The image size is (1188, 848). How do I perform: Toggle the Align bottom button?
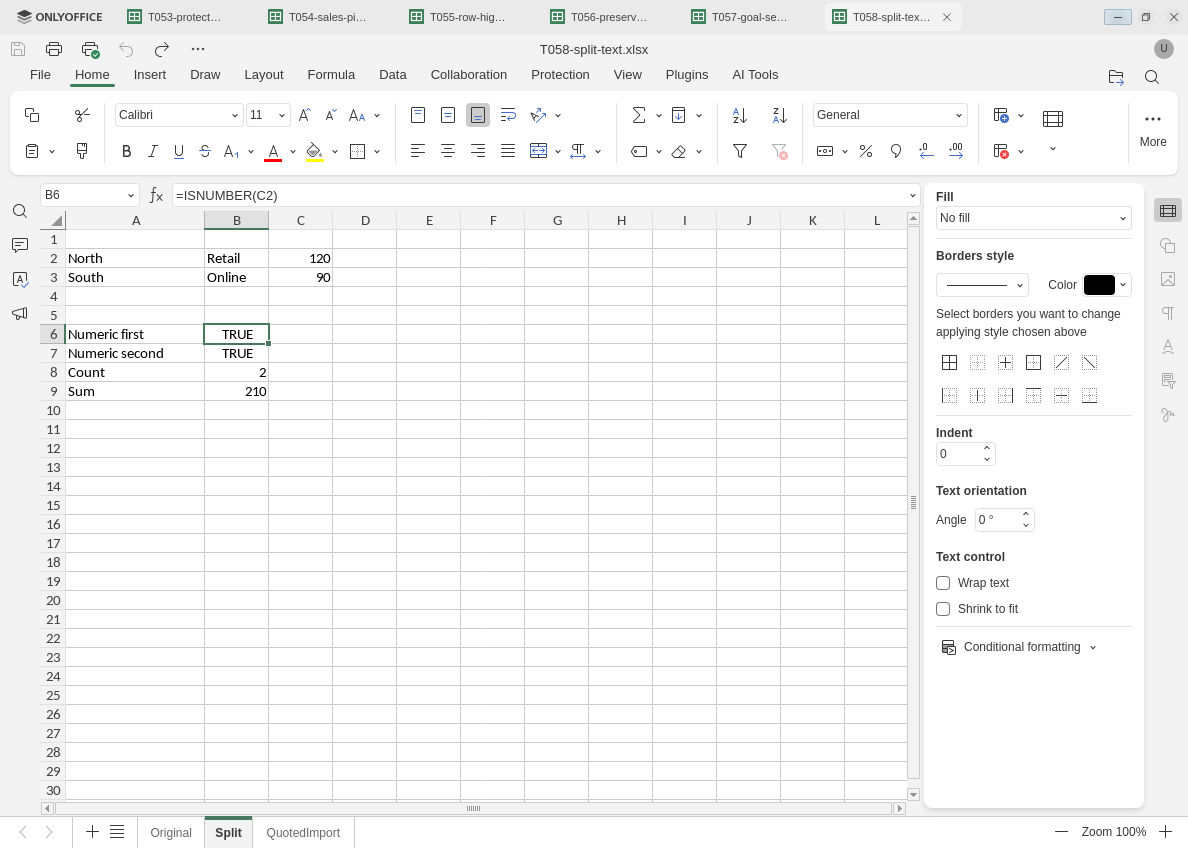[x=478, y=115]
